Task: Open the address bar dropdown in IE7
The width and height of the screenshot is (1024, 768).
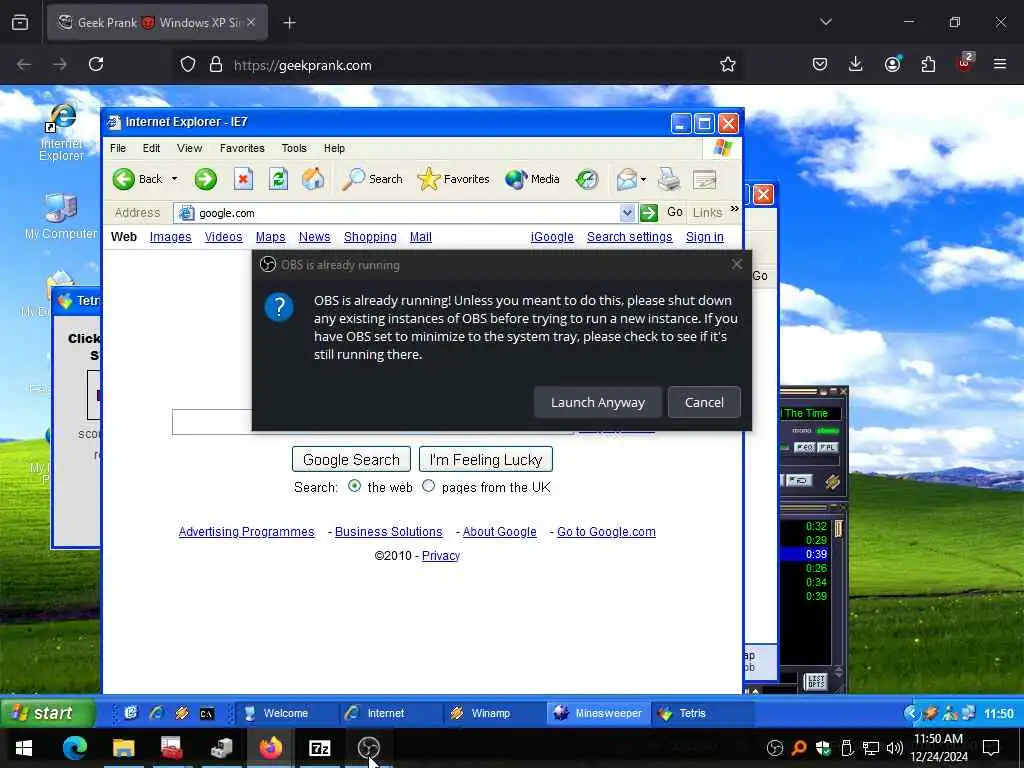Action: click(x=627, y=213)
